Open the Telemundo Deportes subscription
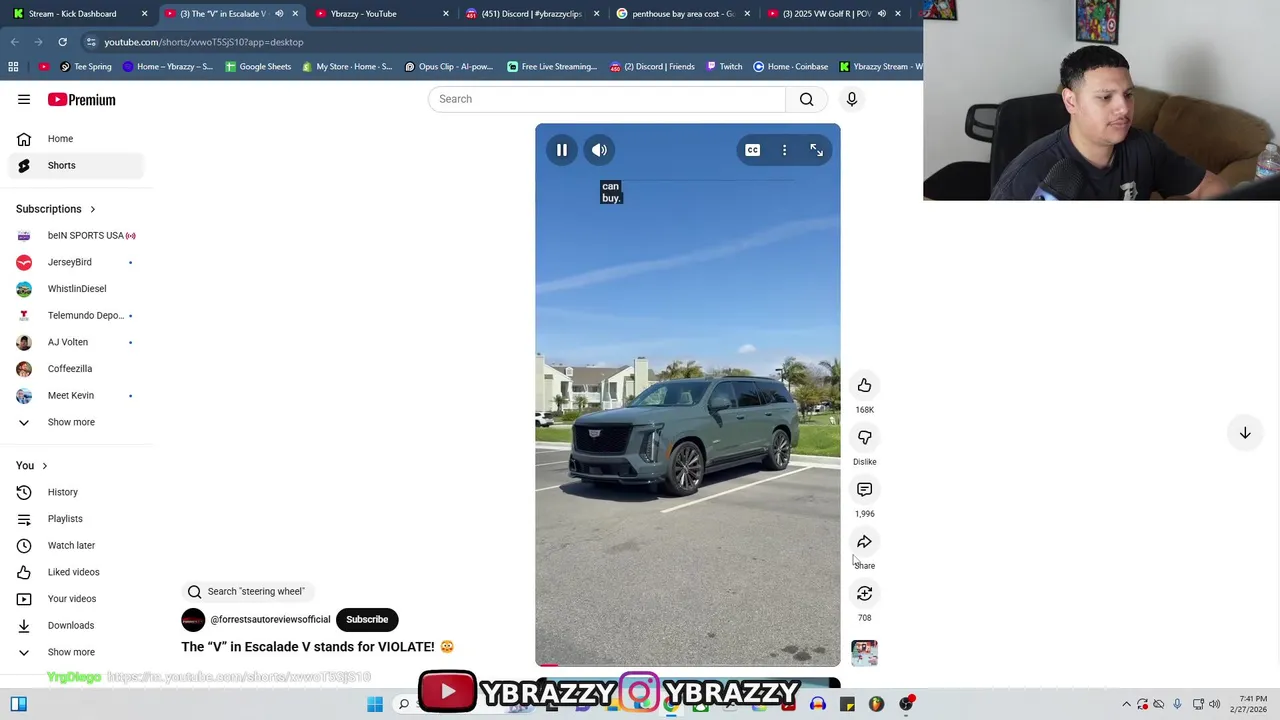Image resolution: width=1280 pixels, height=720 pixels. click(76, 315)
